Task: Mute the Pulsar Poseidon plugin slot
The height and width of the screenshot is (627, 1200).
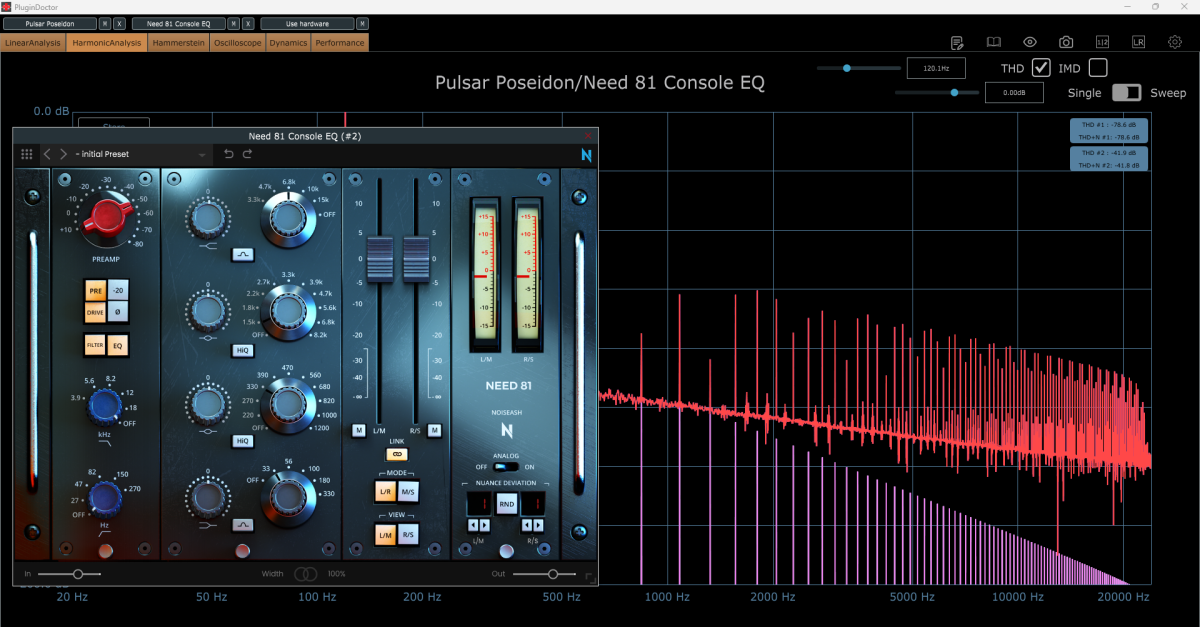Action: coord(106,23)
